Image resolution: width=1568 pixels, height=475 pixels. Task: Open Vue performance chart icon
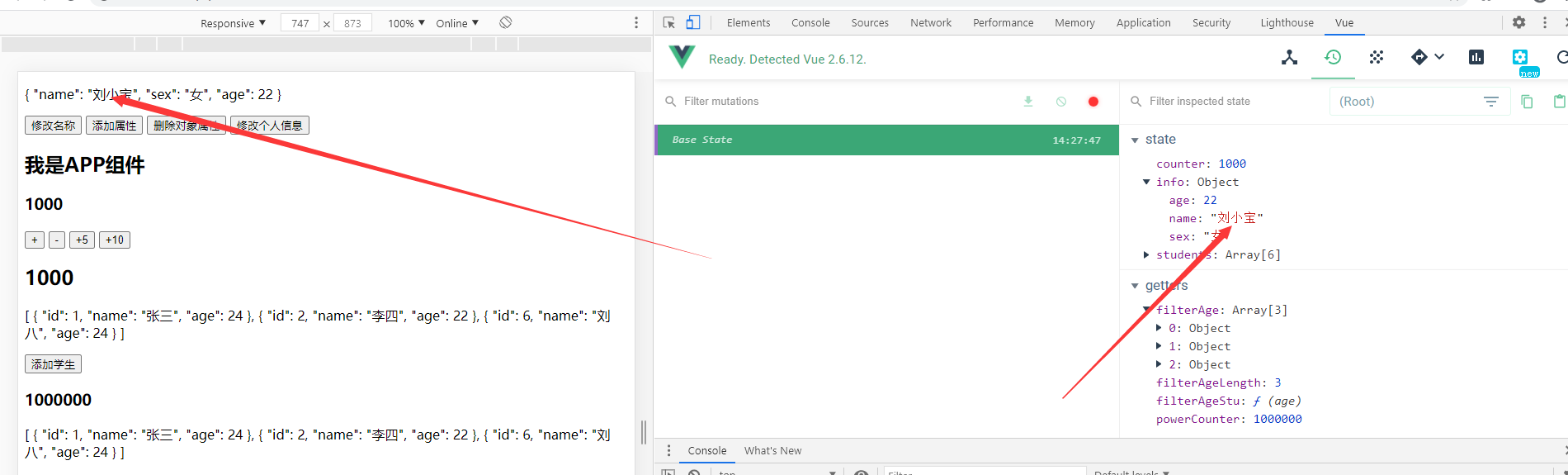click(x=1476, y=57)
